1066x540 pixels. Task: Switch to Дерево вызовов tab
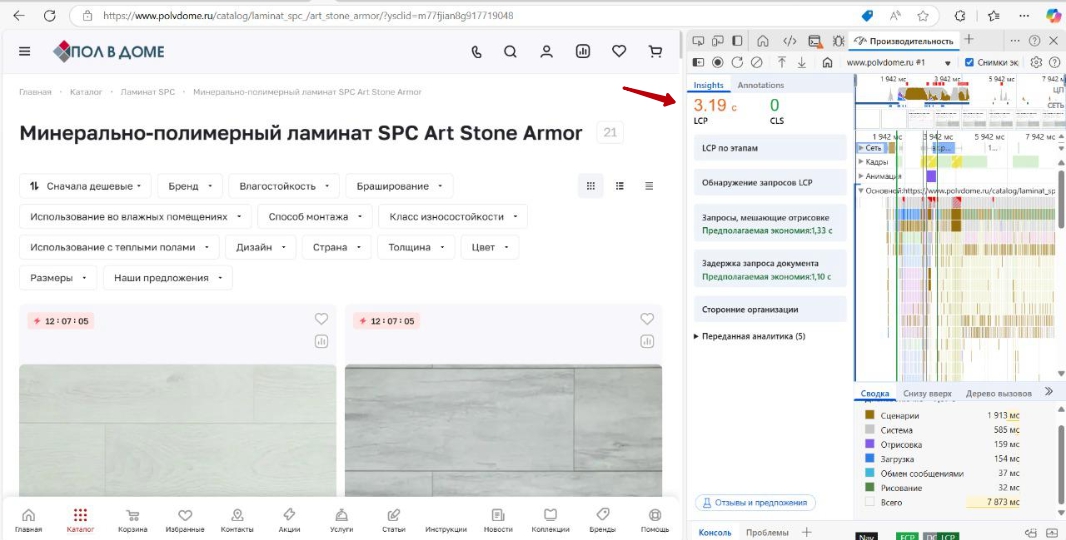point(999,393)
